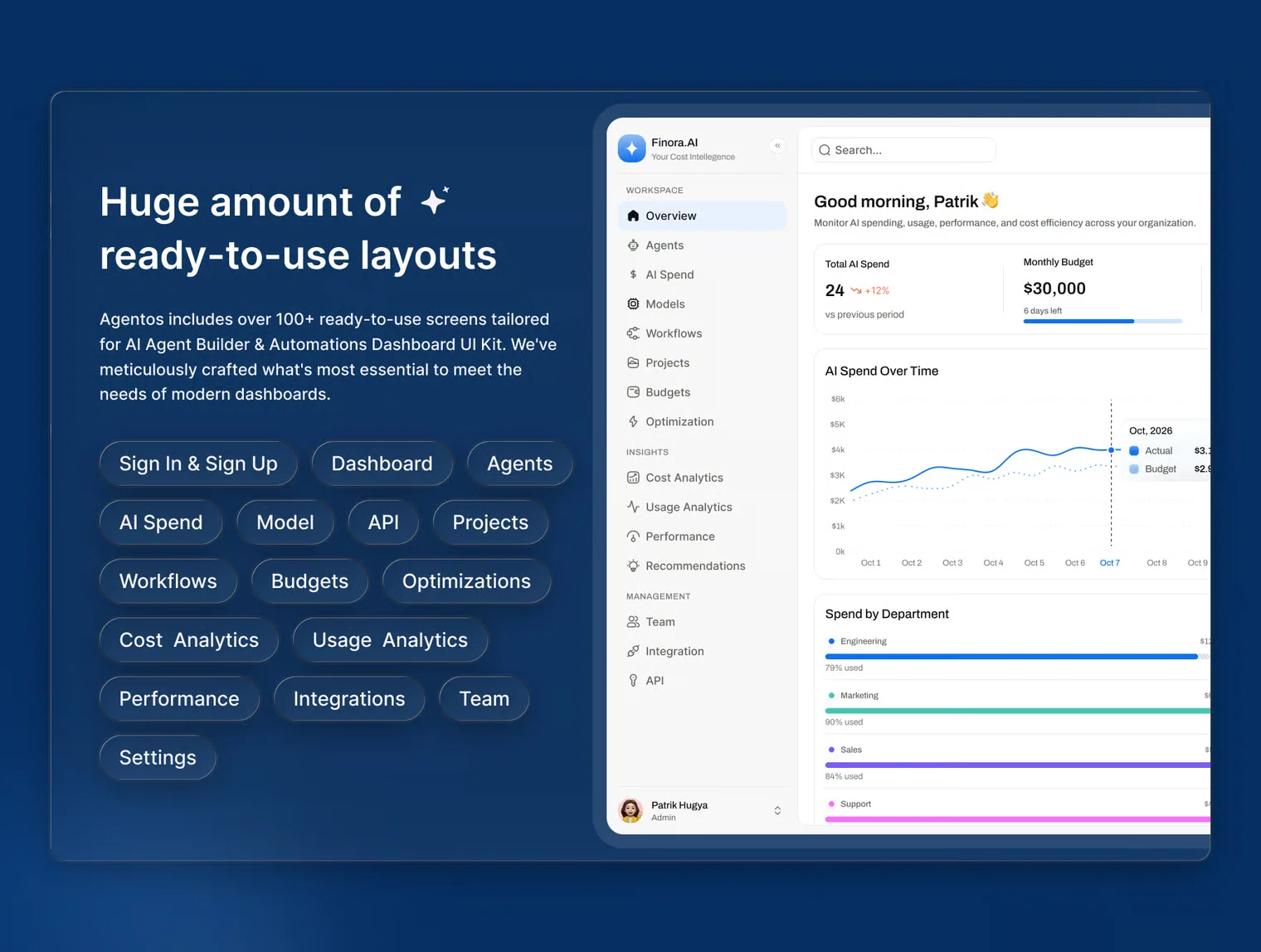Click the Optimization lightning icon
This screenshot has width=1261, height=952.
[633, 422]
